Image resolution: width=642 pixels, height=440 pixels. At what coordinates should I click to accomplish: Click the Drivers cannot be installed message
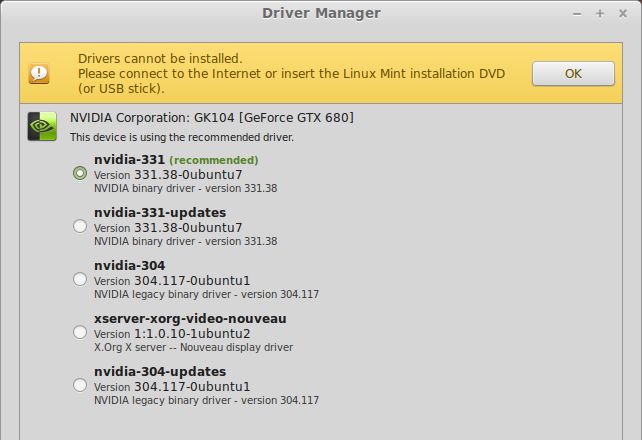pos(160,59)
